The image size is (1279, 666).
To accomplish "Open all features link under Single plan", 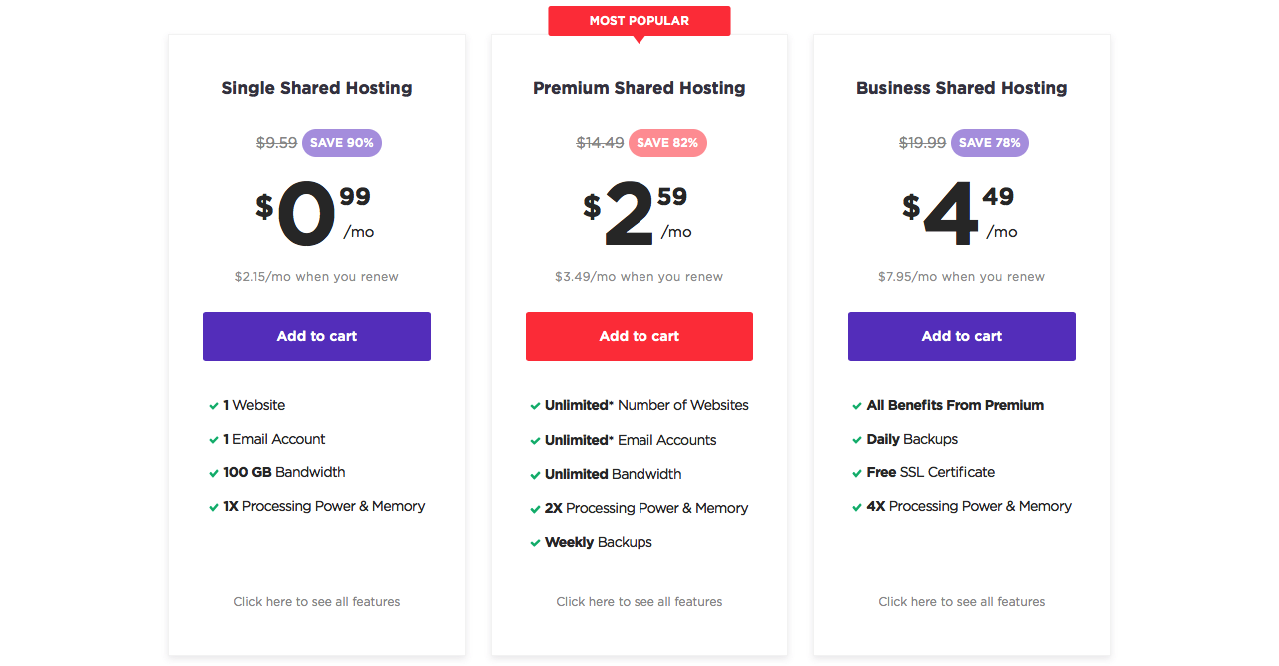I will pos(316,602).
